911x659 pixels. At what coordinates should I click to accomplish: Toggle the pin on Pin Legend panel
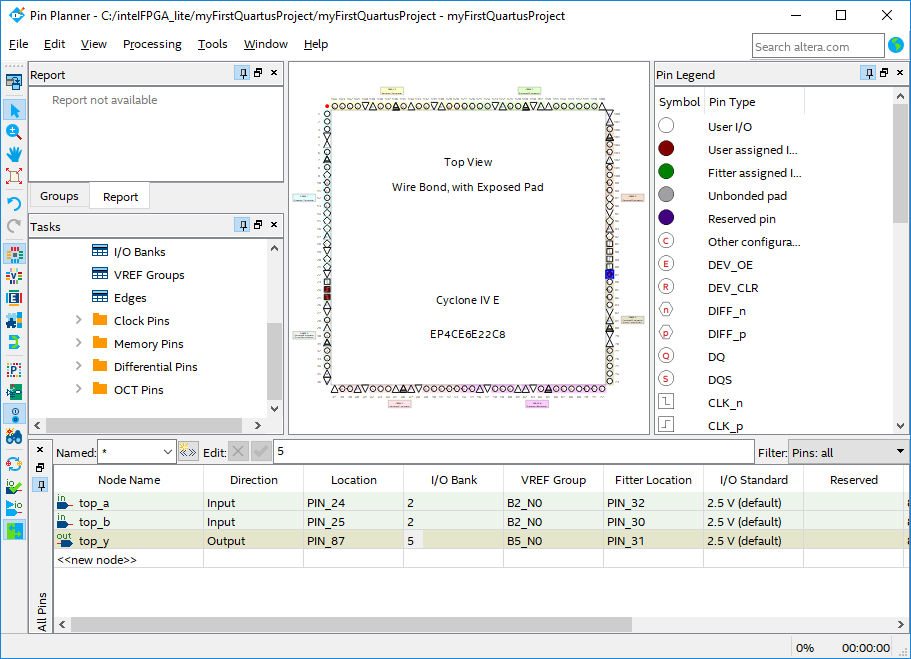pos(869,73)
